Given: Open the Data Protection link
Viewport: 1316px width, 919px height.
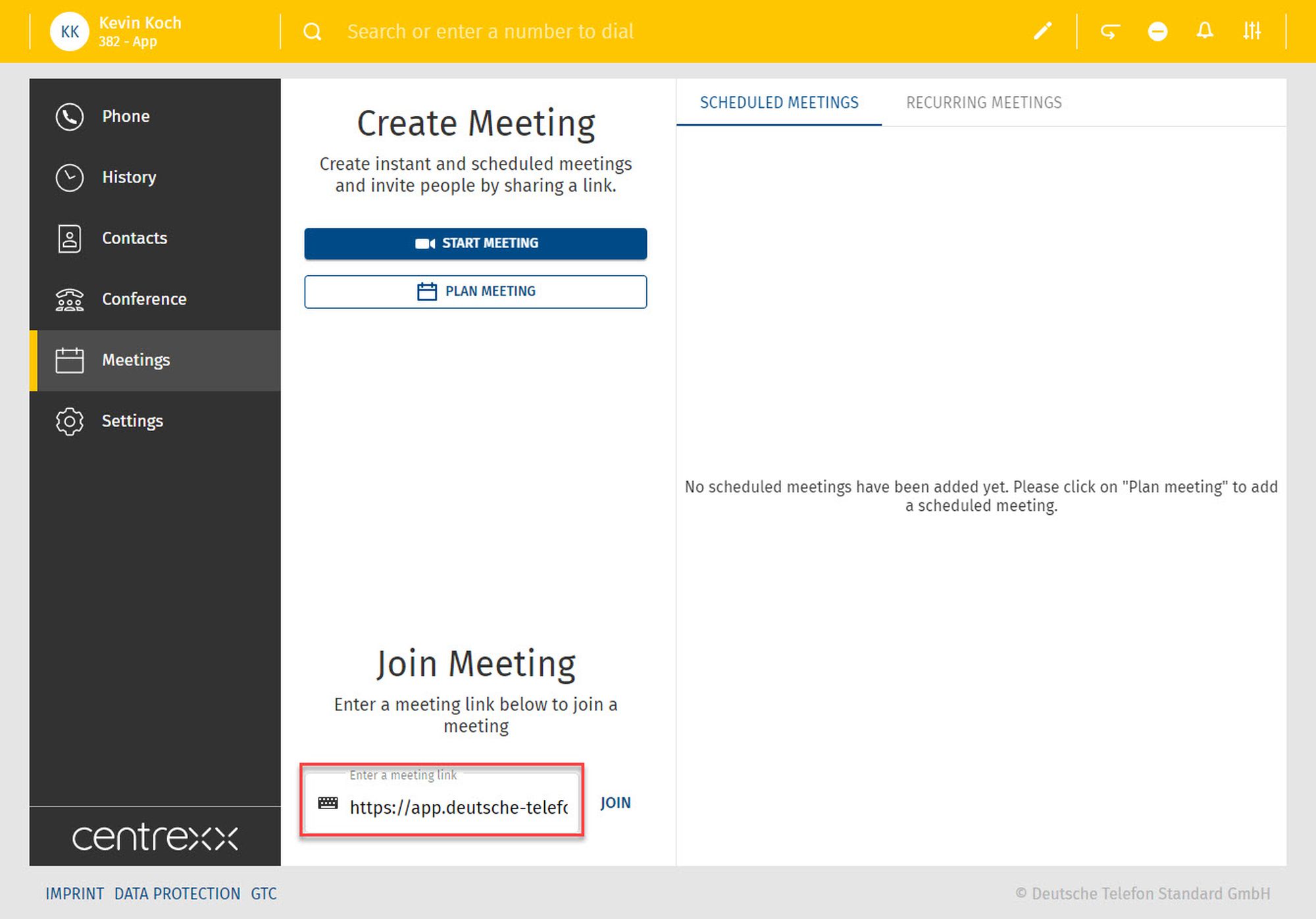Looking at the screenshot, I should 177,893.
